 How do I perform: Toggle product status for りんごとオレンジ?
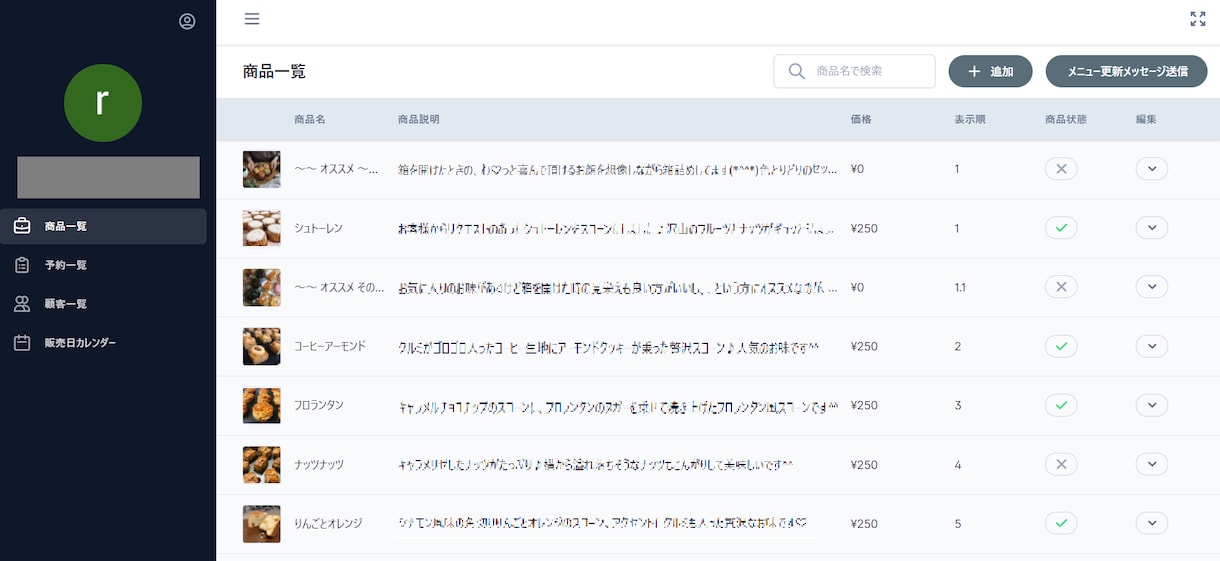tap(1061, 523)
